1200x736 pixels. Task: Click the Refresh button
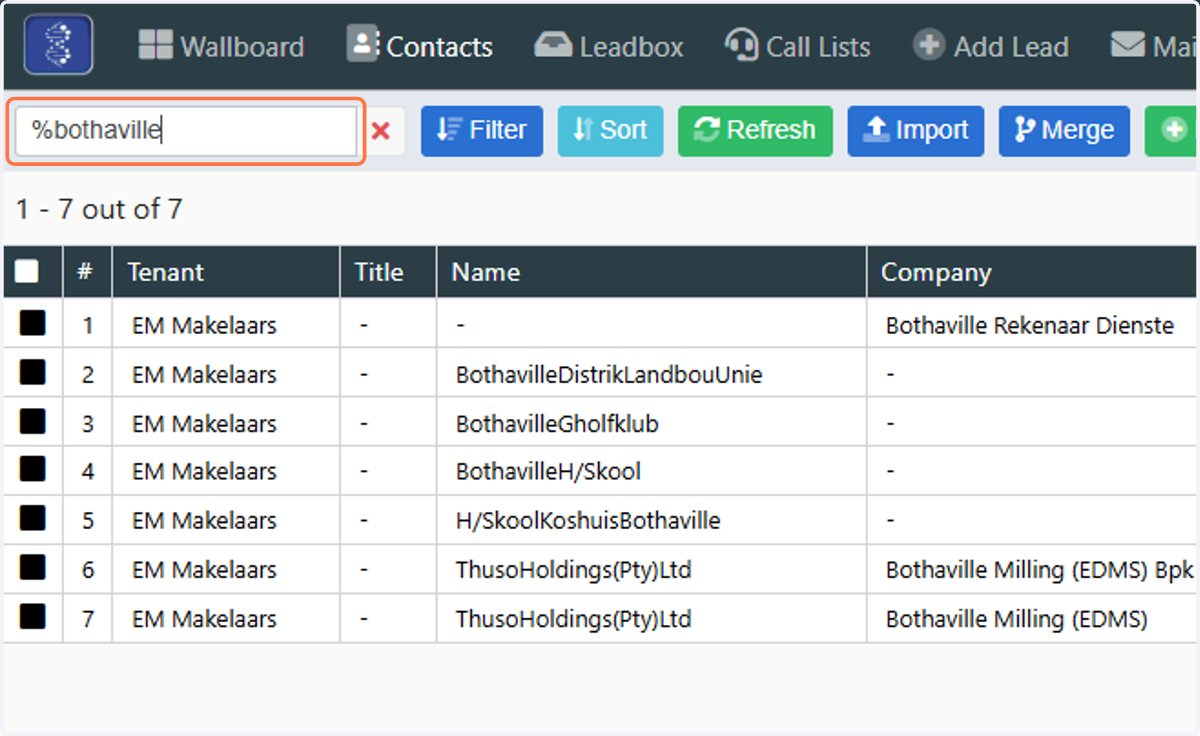pyautogui.click(x=755, y=131)
